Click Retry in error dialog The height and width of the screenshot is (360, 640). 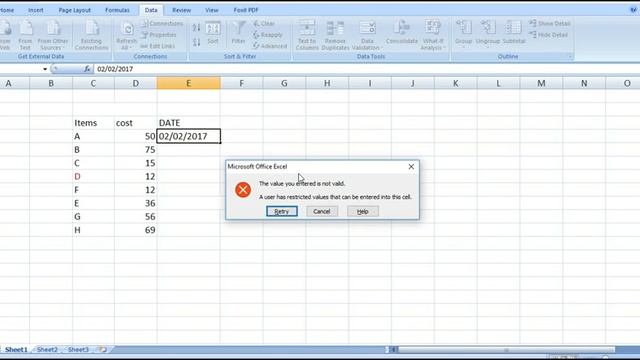(x=282, y=211)
